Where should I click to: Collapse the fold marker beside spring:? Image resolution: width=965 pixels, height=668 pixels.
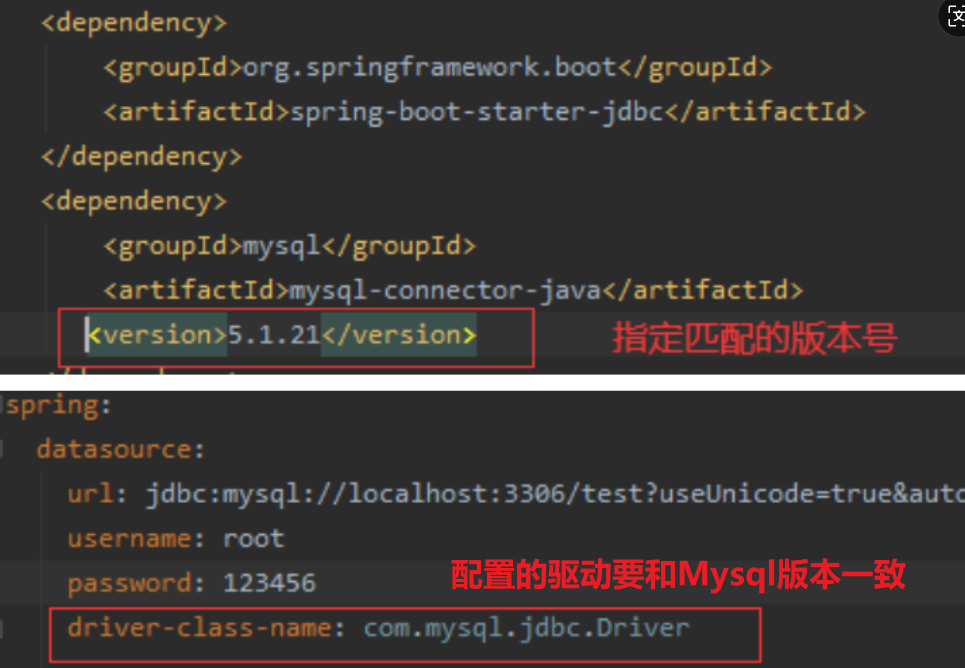(1, 405)
